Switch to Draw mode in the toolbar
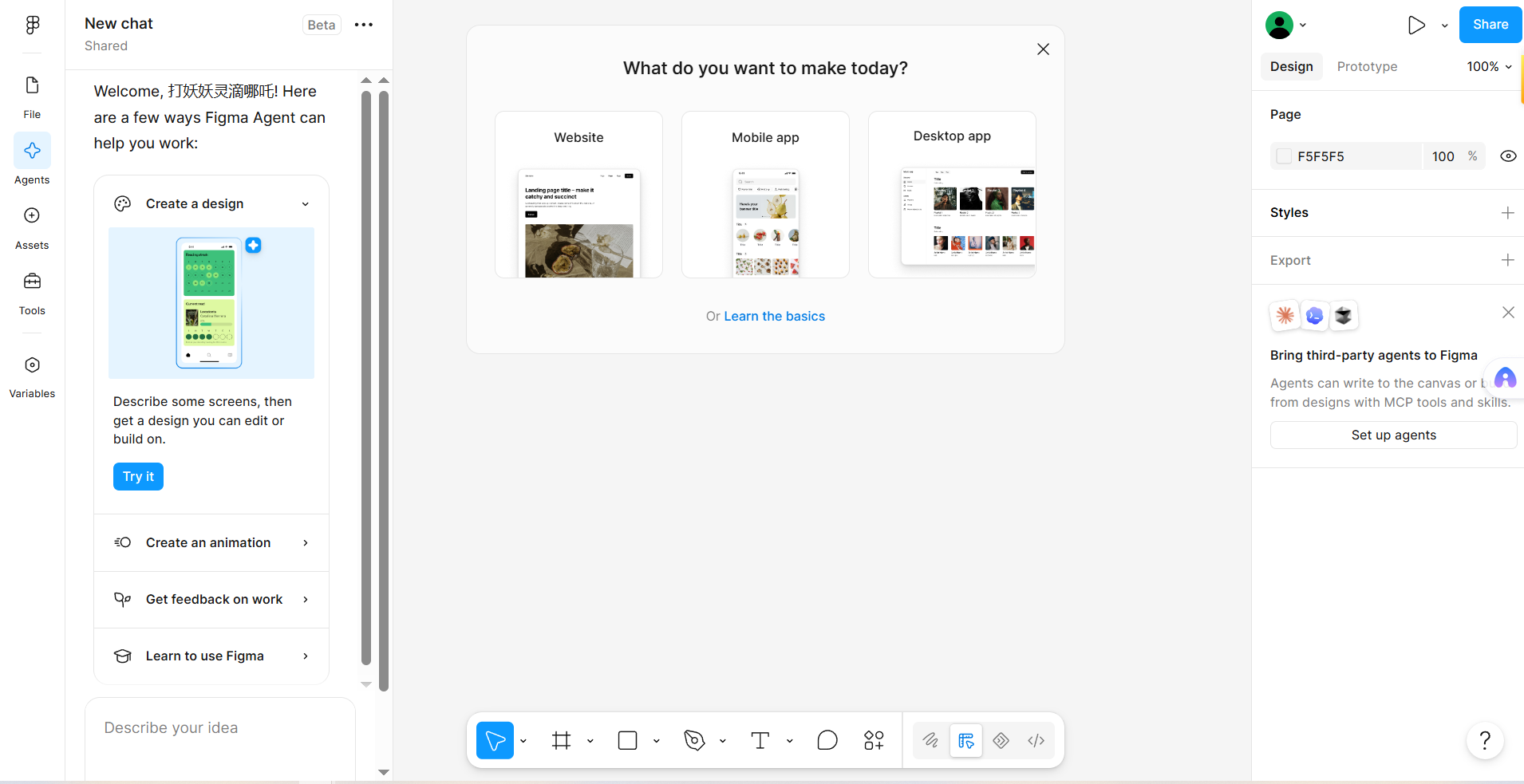The image size is (1524, 784). 930,741
